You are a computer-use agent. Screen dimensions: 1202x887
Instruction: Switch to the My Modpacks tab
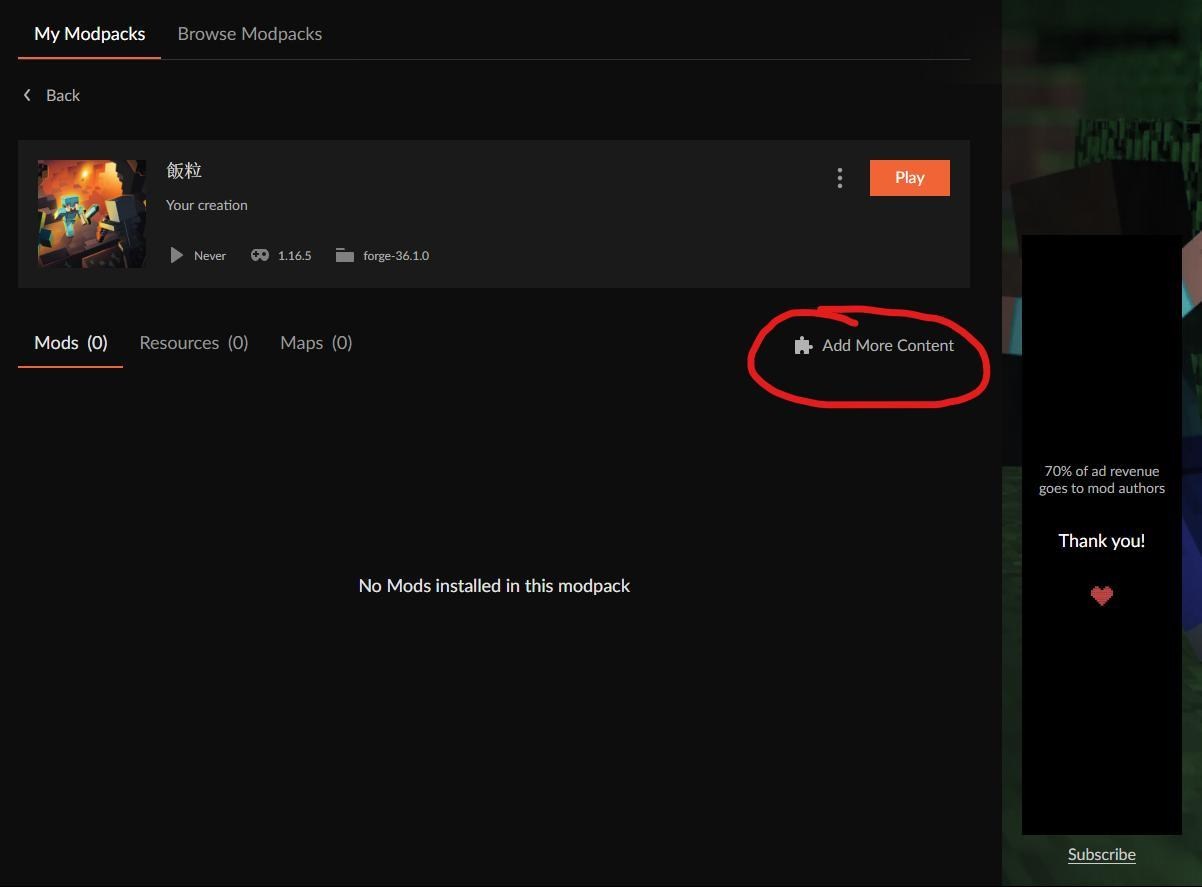(x=90, y=34)
